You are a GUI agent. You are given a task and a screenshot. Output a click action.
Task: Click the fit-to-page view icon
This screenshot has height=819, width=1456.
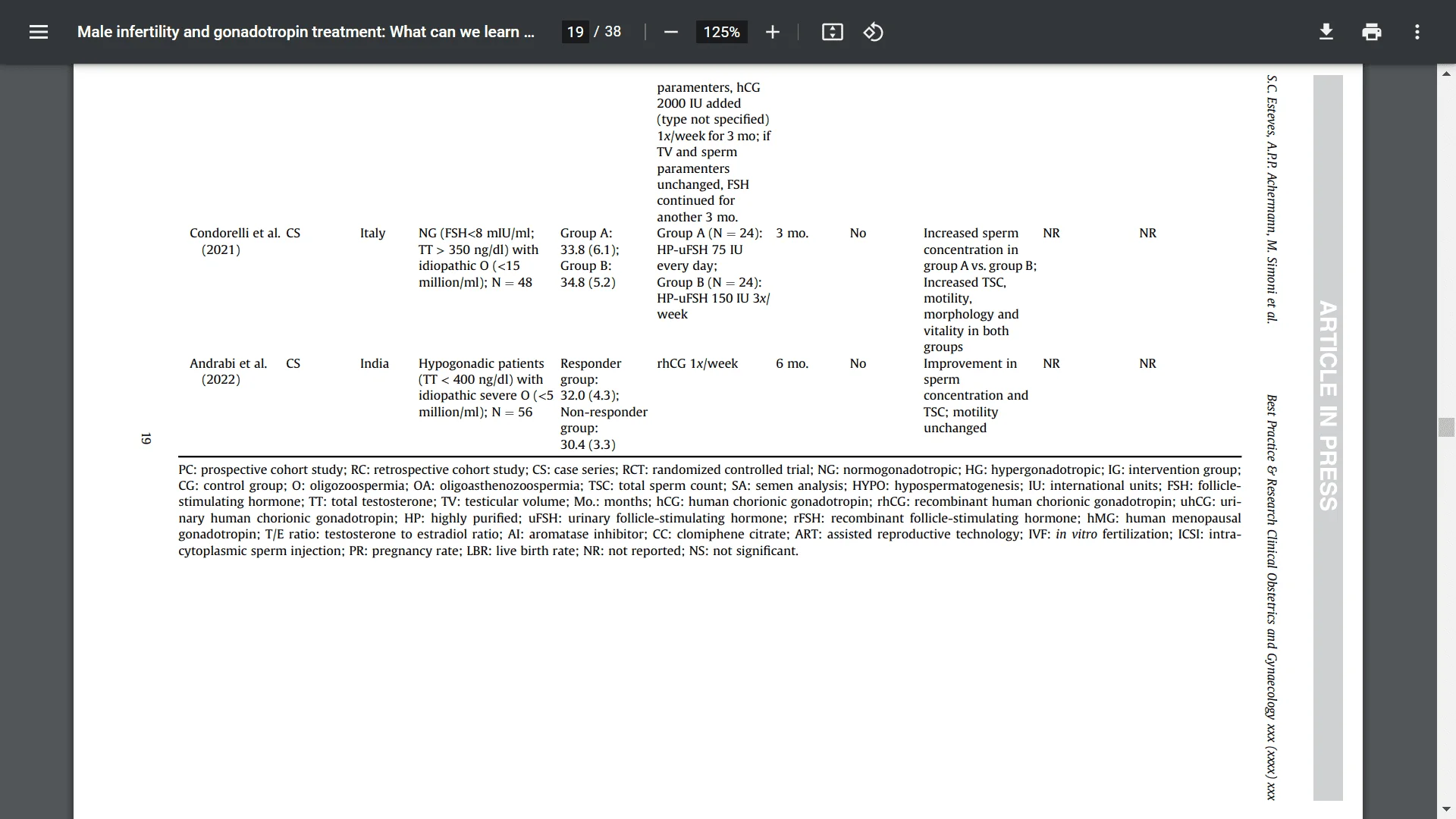tap(832, 32)
